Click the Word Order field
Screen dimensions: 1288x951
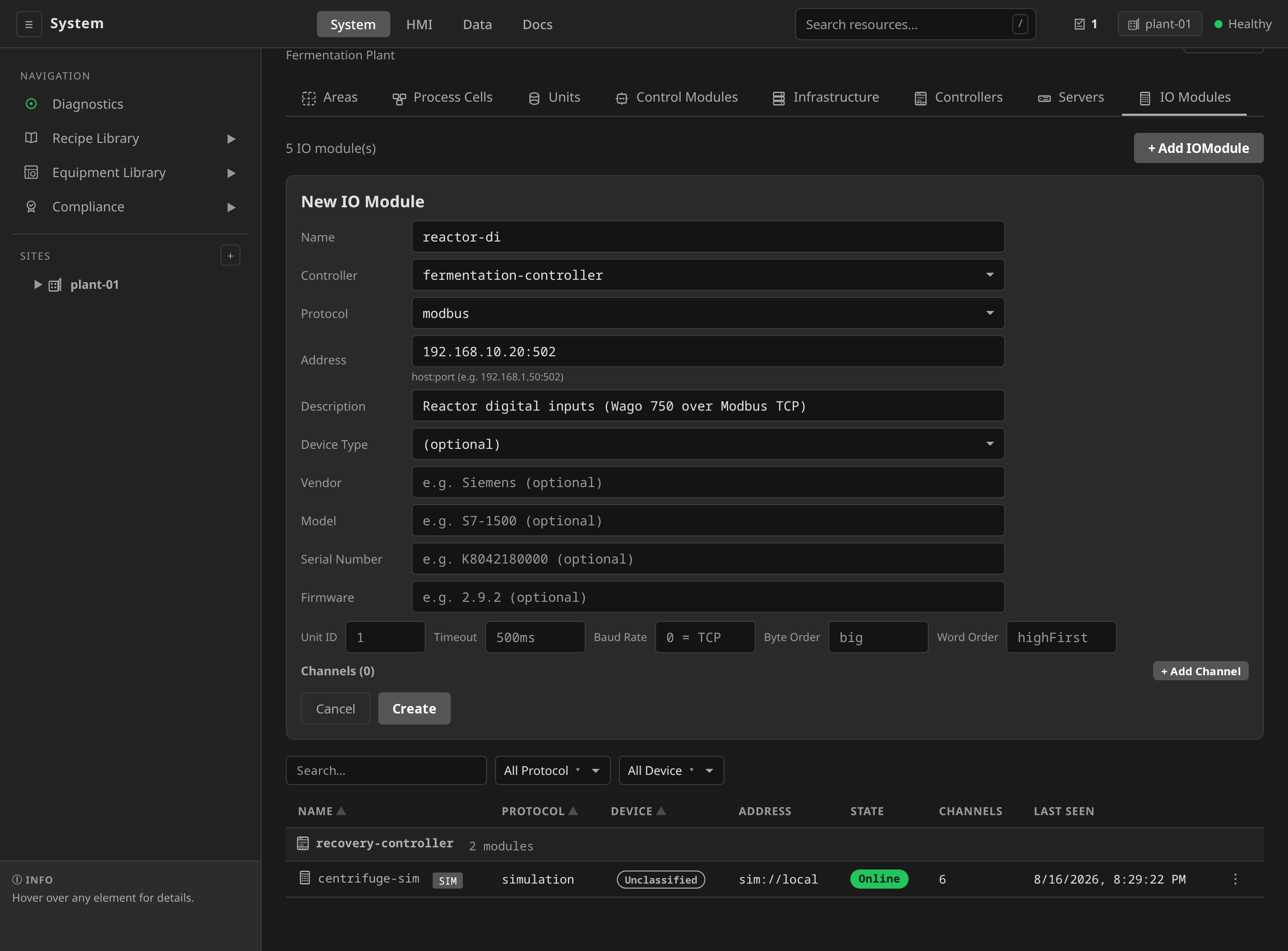1061,637
